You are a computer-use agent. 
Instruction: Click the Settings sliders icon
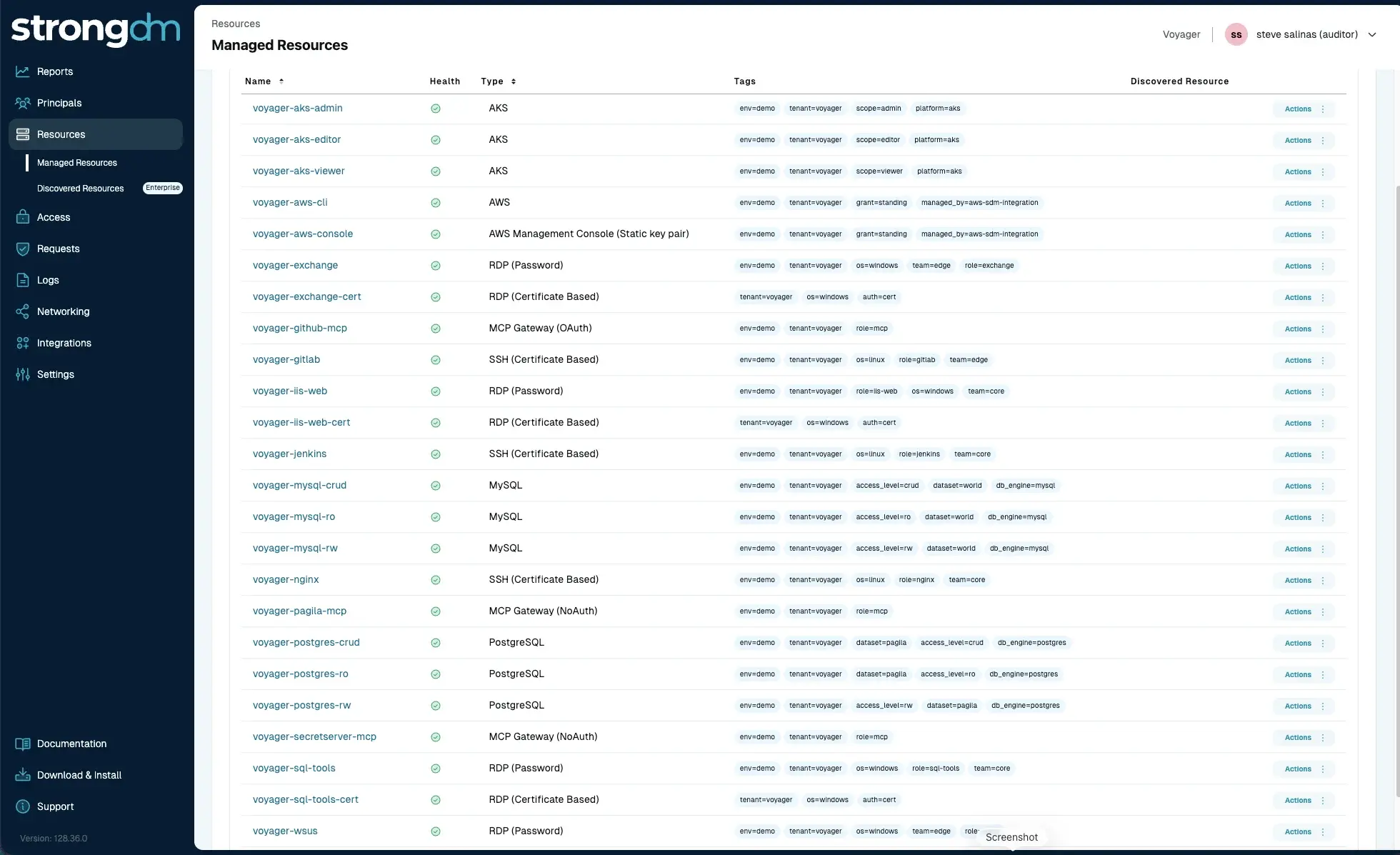[x=23, y=374]
